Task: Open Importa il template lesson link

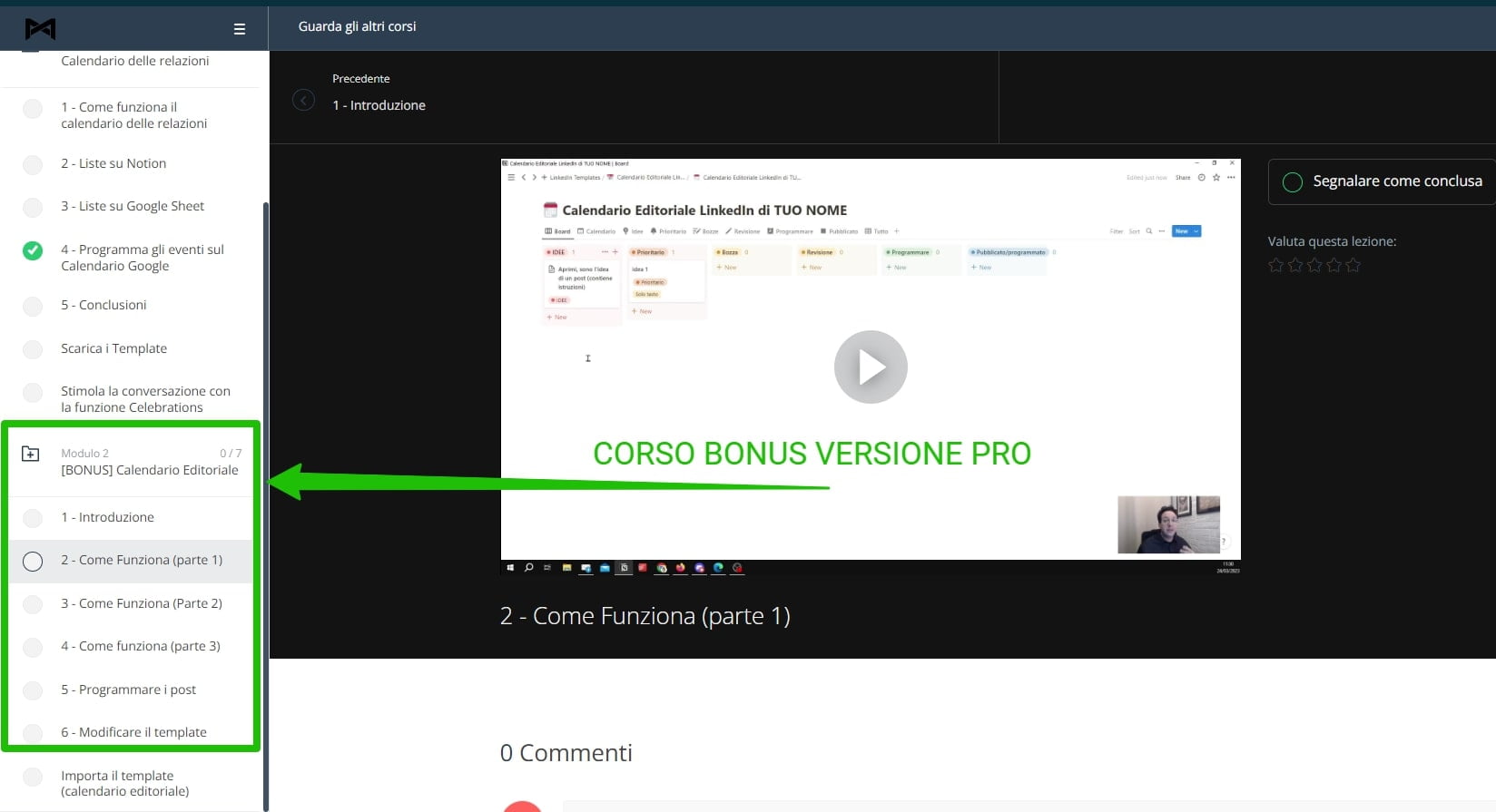Action: click(x=124, y=783)
